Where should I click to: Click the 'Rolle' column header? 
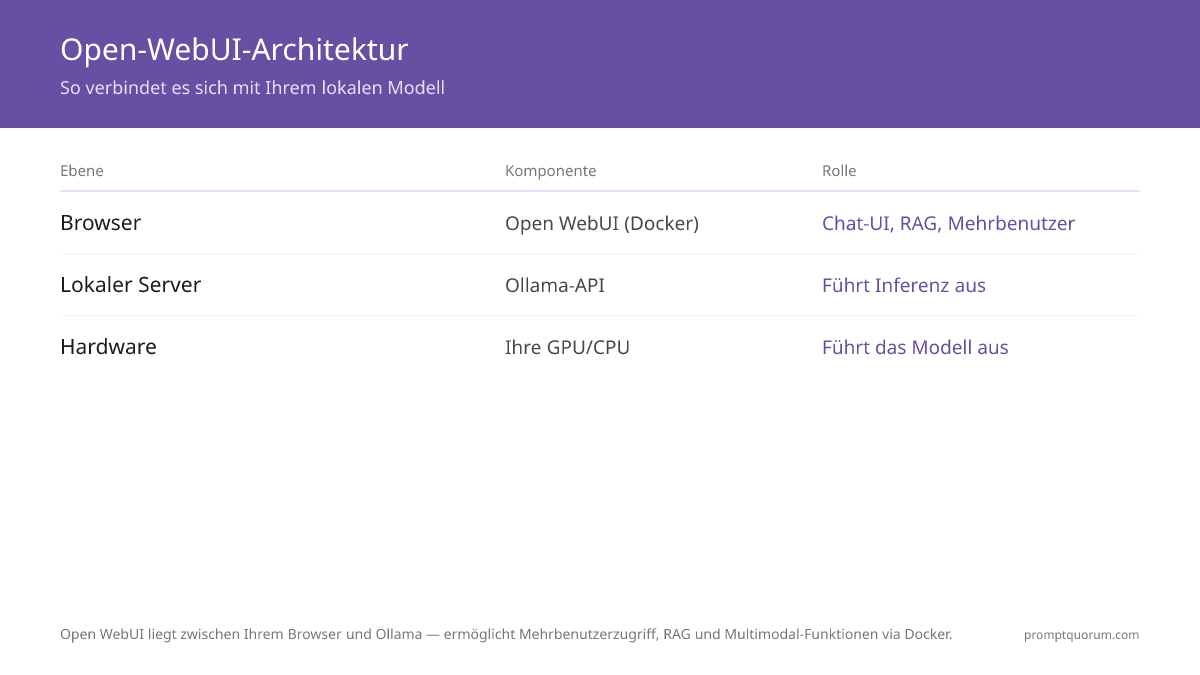(839, 171)
